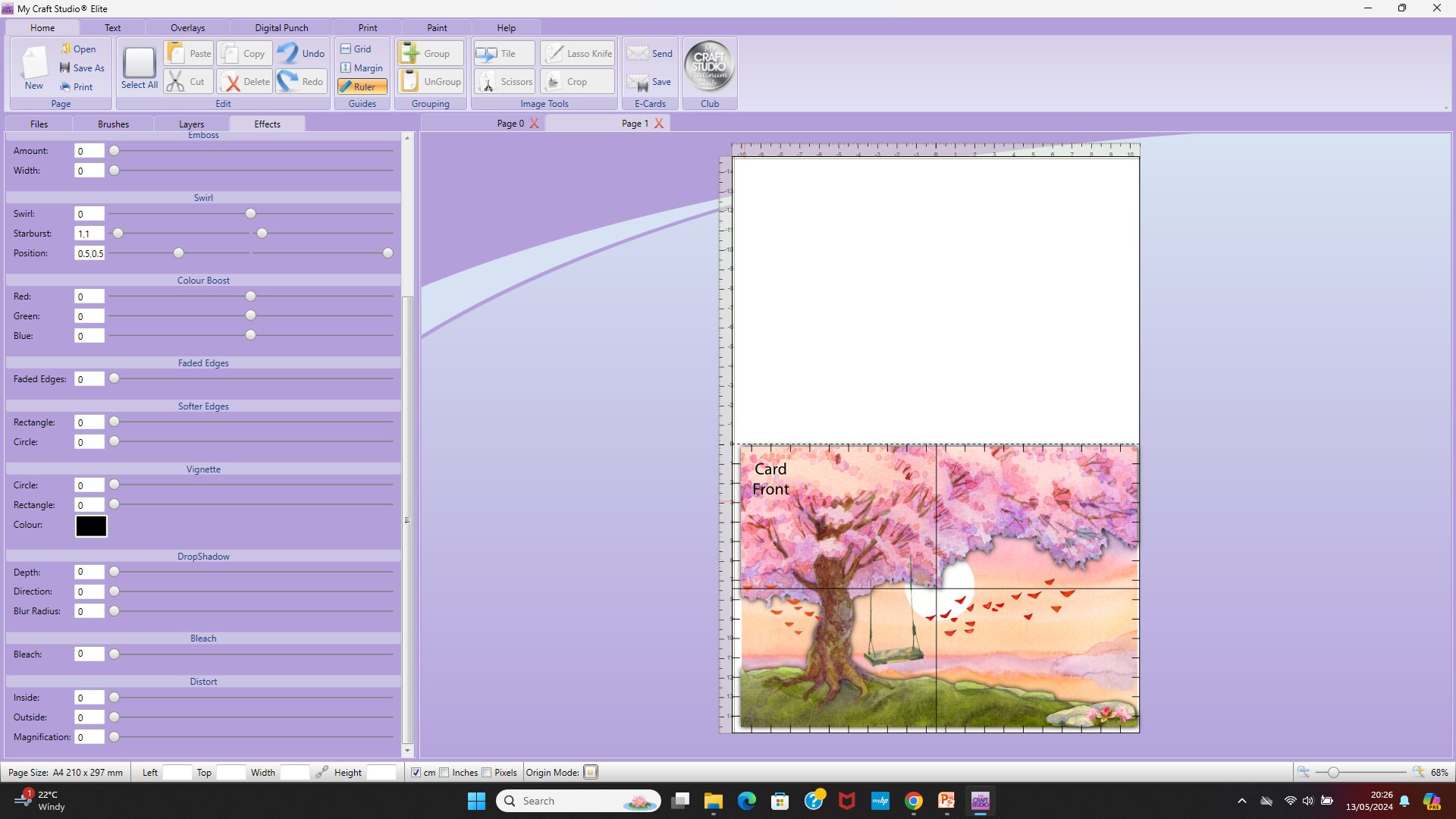This screenshot has width=1456, height=819.
Task: Pick the Vignette Colour black swatch
Action: tap(91, 526)
